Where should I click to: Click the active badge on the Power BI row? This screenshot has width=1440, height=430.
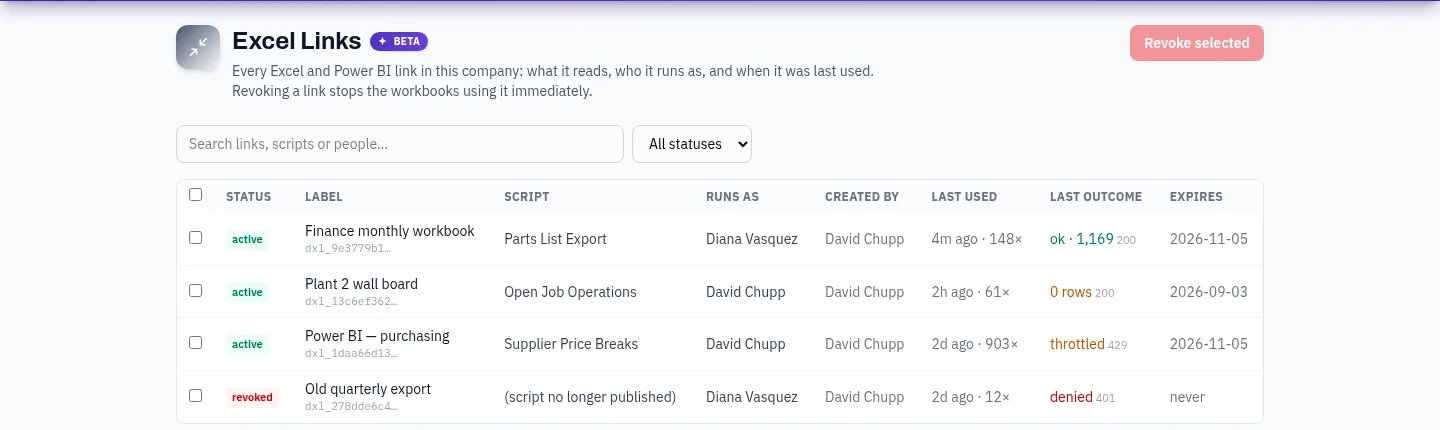click(x=247, y=344)
